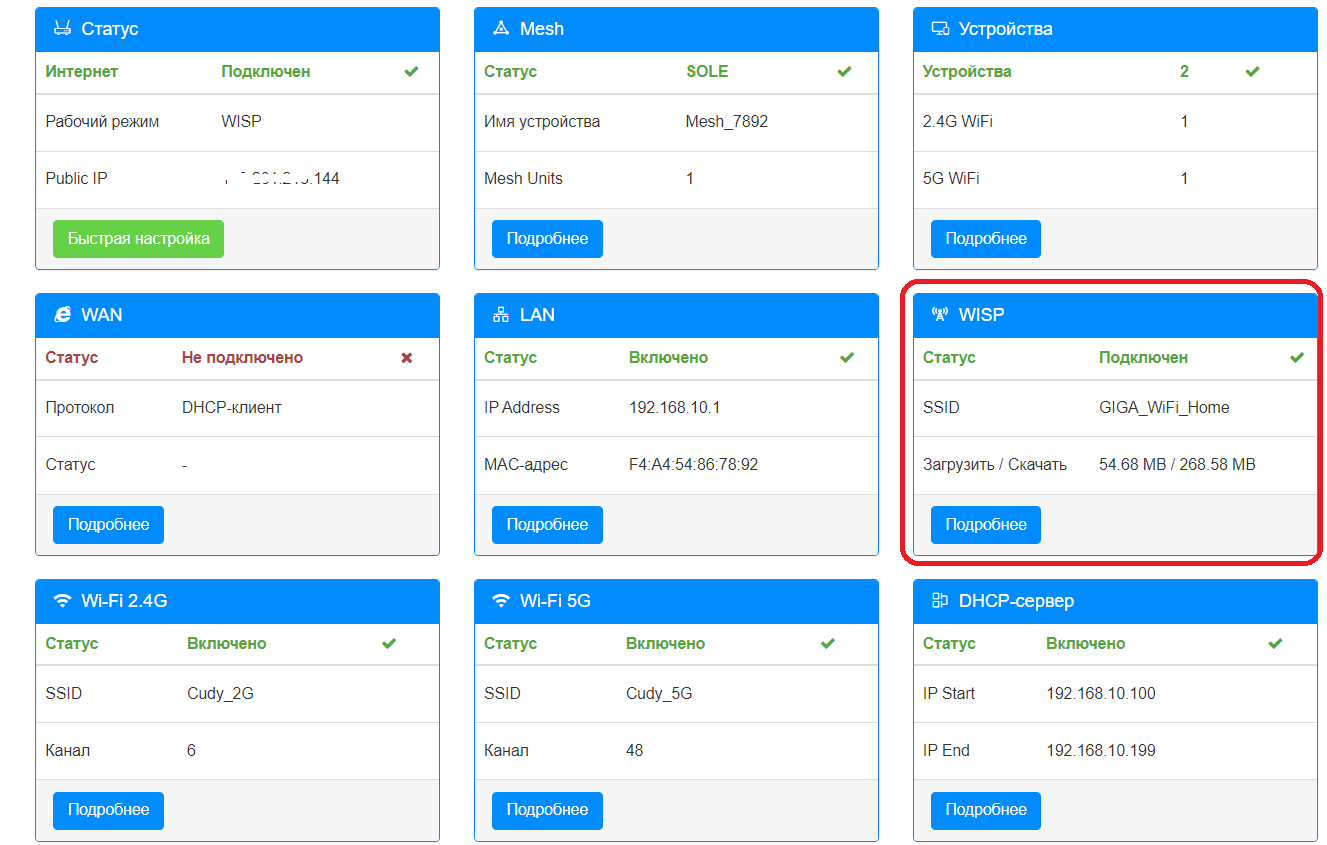The image size is (1327, 845).
Task: Select the 192.168.10.1 IP address
Action: 675,408
